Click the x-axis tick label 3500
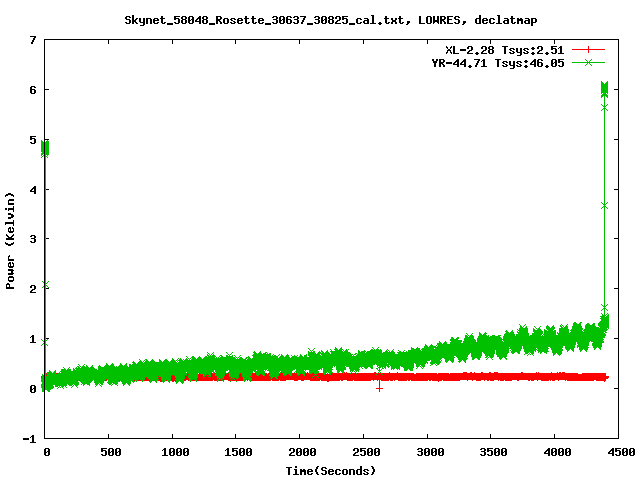 point(493,452)
